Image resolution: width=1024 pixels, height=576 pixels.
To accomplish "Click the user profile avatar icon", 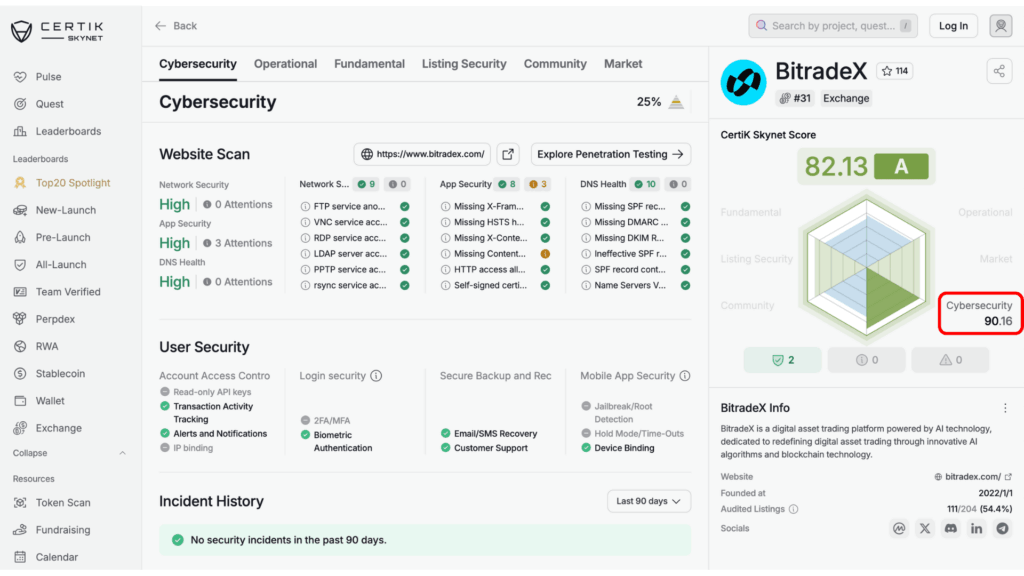I will (x=1000, y=26).
